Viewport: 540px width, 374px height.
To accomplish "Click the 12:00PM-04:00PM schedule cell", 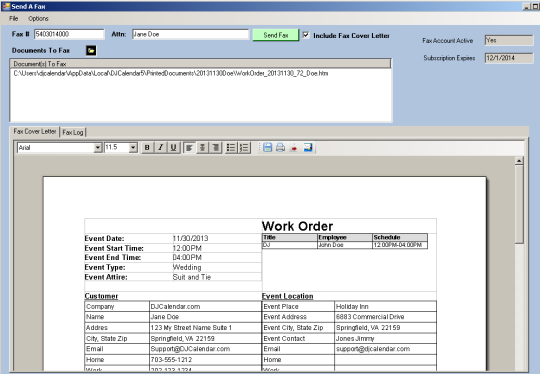I will (x=400, y=245).
